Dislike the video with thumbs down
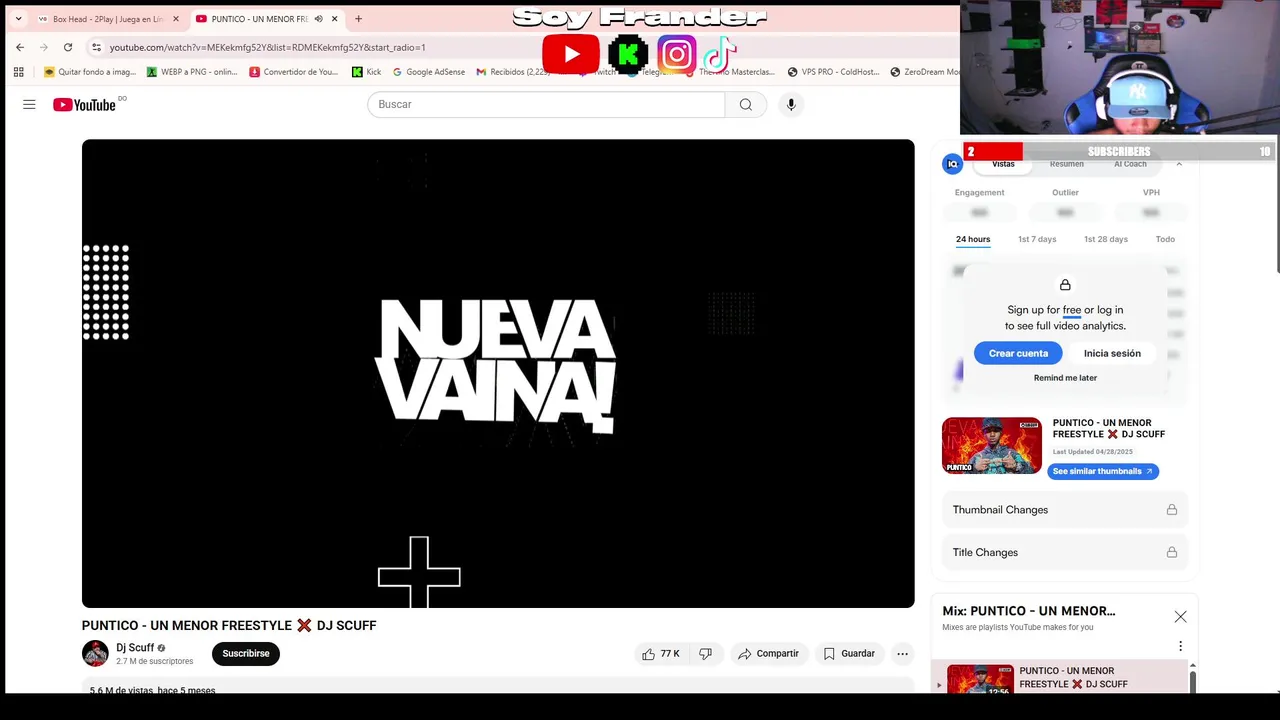The height and width of the screenshot is (720, 1280). point(705,654)
